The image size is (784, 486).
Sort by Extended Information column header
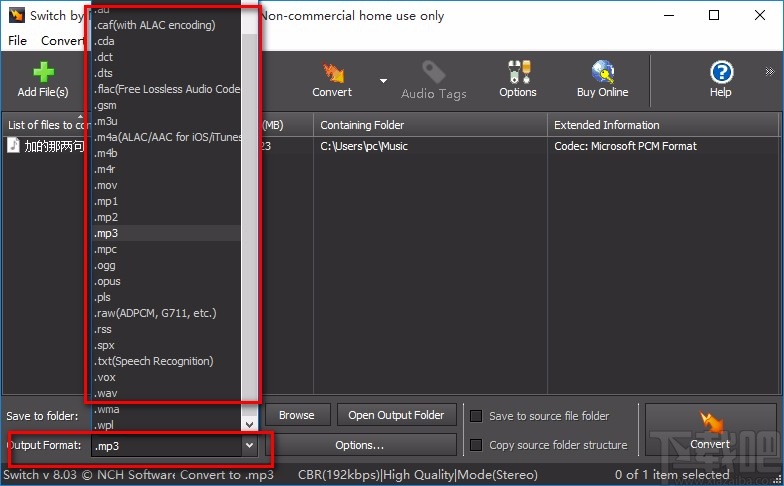click(x=664, y=125)
